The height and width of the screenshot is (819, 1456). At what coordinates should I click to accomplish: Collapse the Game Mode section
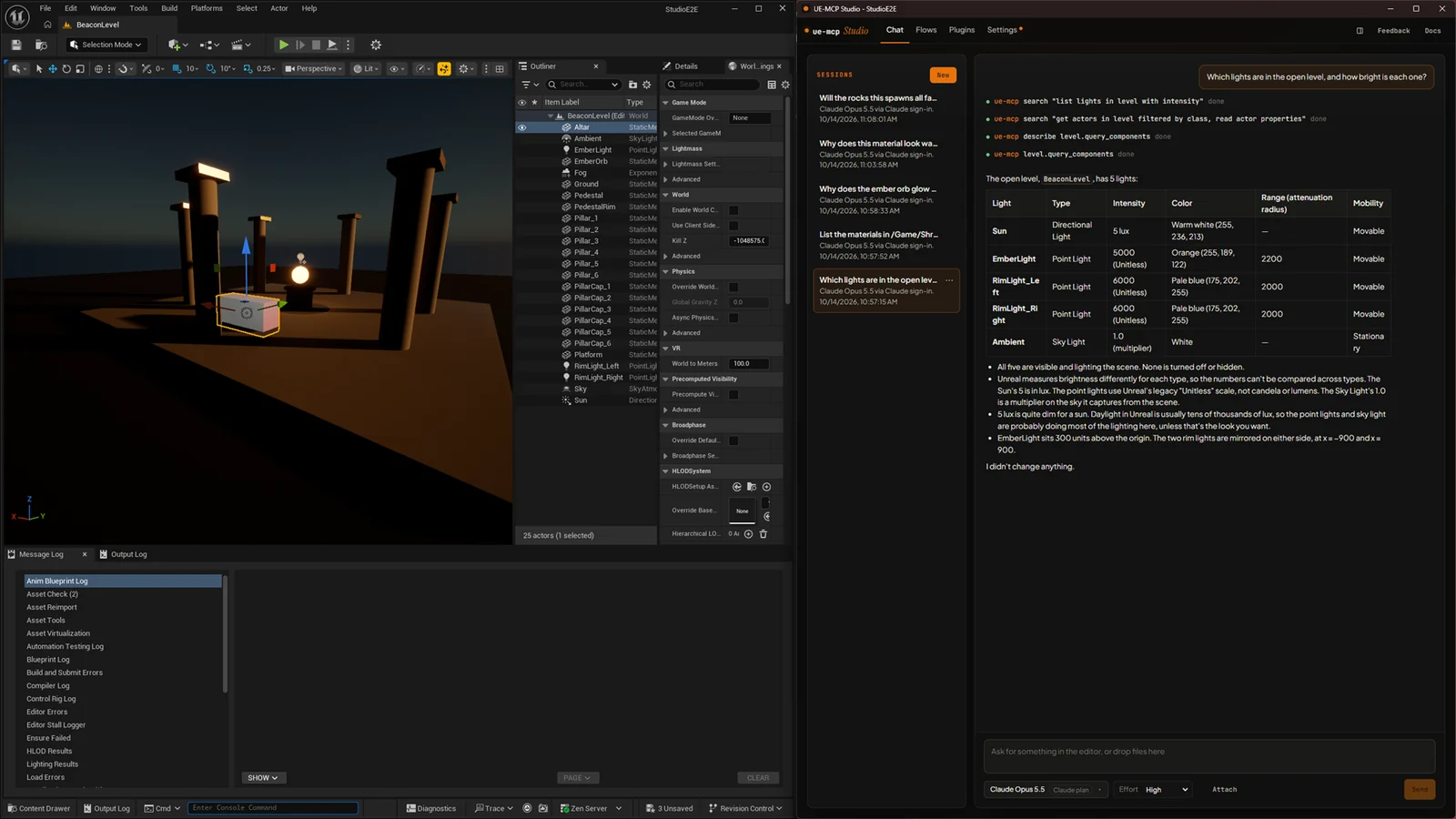pyautogui.click(x=666, y=103)
